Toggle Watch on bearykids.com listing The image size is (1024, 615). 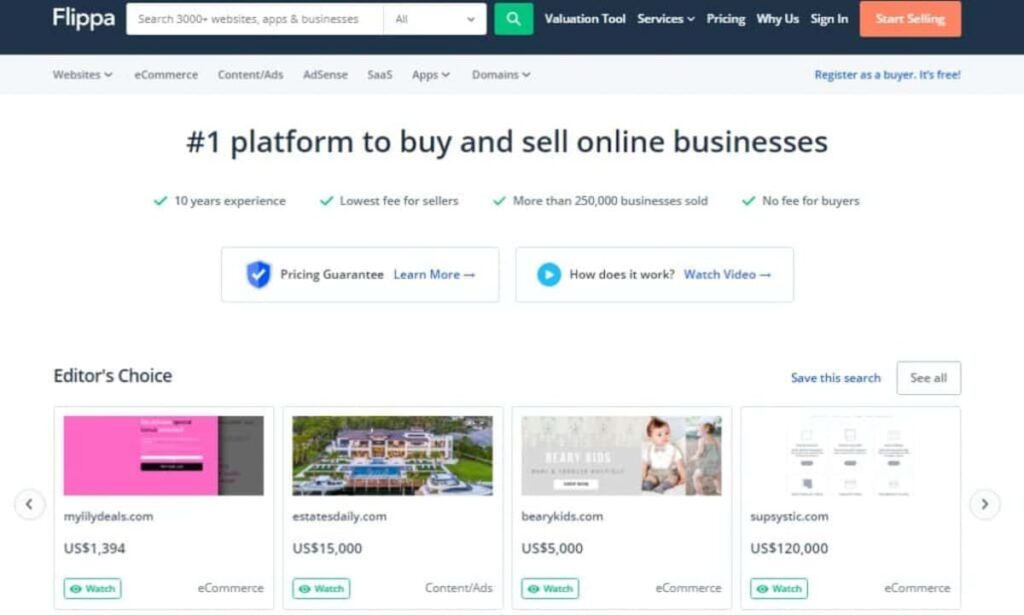550,588
